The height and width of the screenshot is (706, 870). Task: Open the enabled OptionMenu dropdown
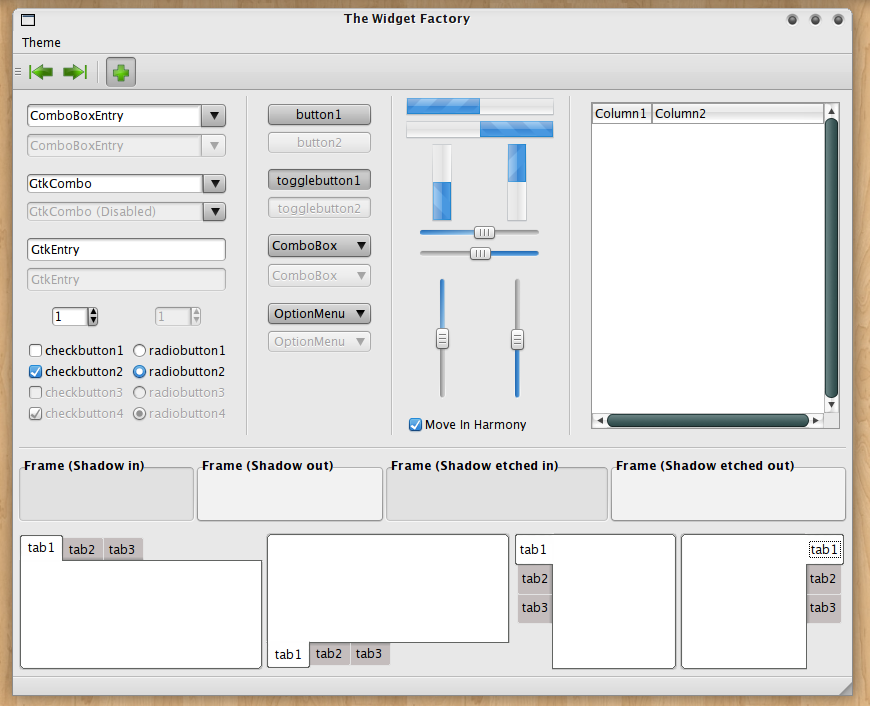pos(319,314)
